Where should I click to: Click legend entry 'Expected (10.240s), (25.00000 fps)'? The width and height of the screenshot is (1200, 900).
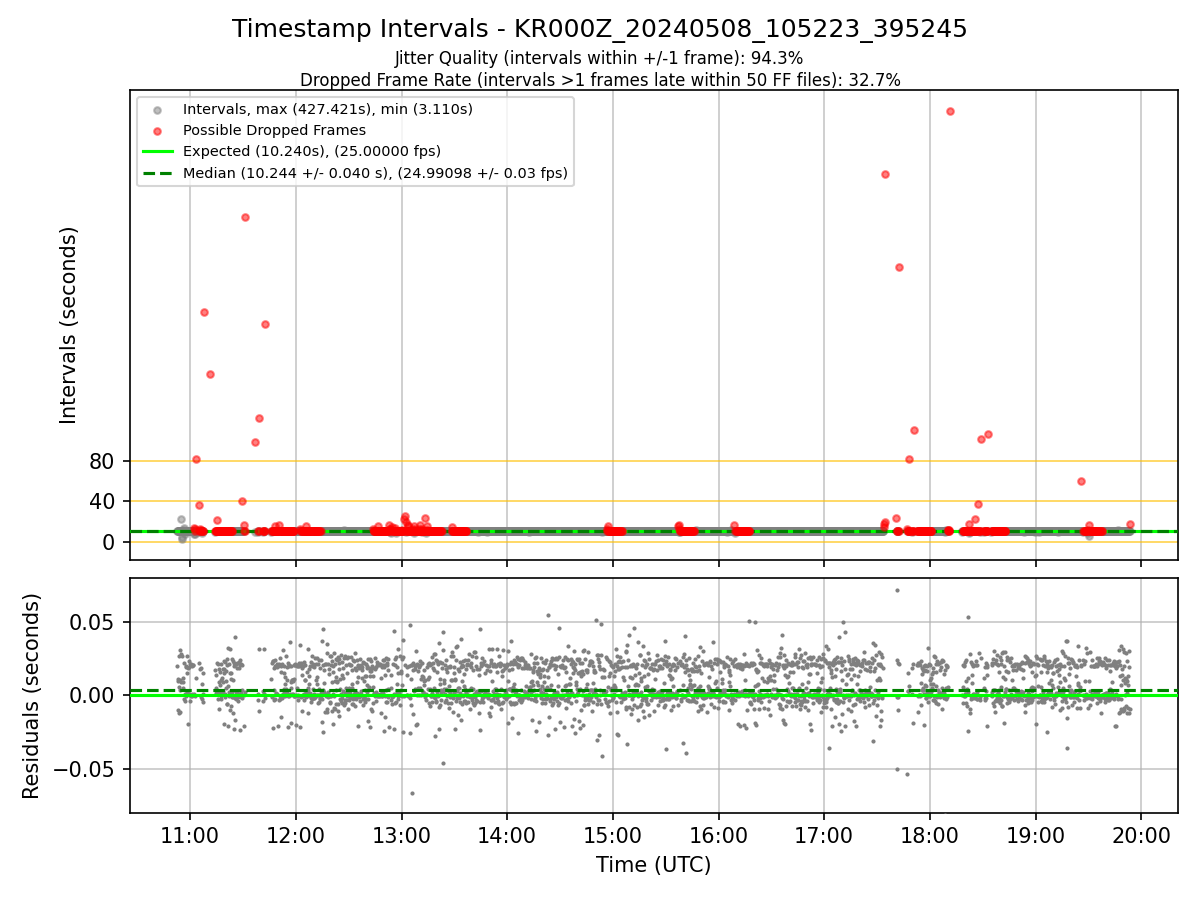(x=312, y=151)
